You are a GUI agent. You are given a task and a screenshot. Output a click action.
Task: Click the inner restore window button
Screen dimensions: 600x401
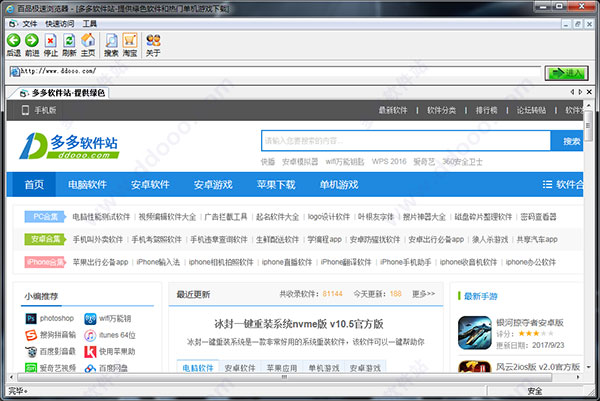point(578,24)
